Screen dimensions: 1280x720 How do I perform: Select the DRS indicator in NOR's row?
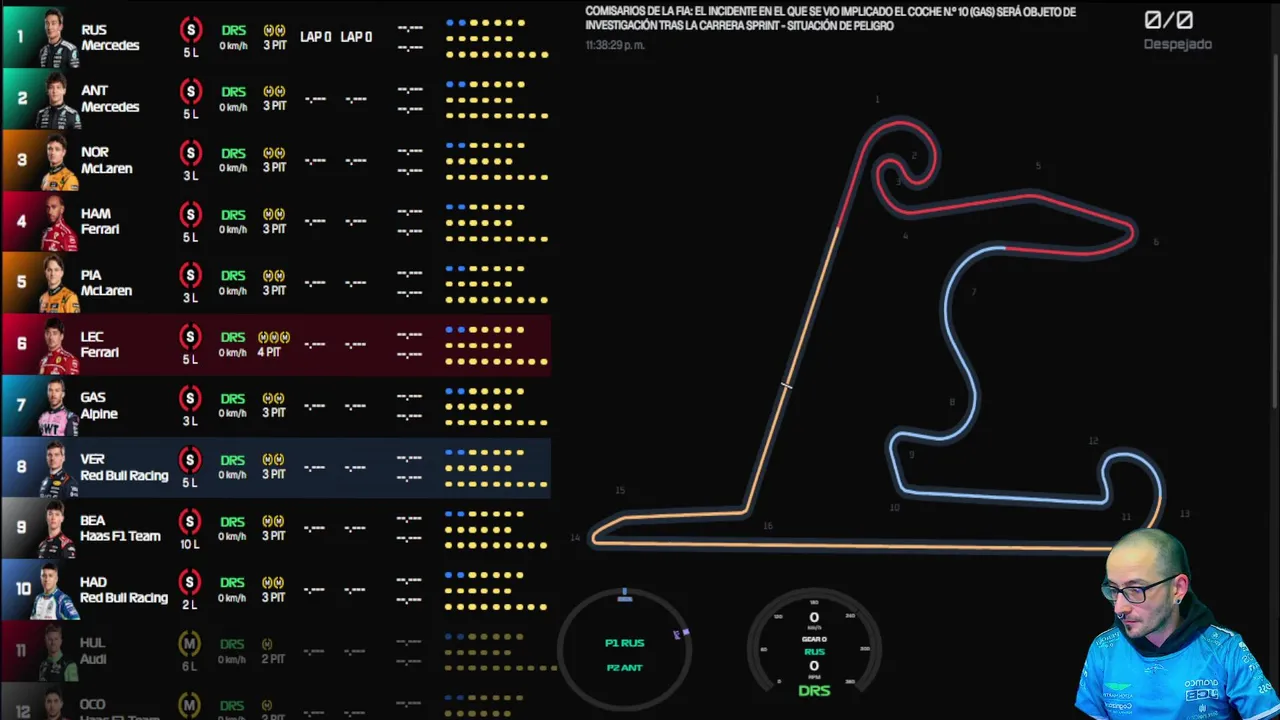[233, 154]
